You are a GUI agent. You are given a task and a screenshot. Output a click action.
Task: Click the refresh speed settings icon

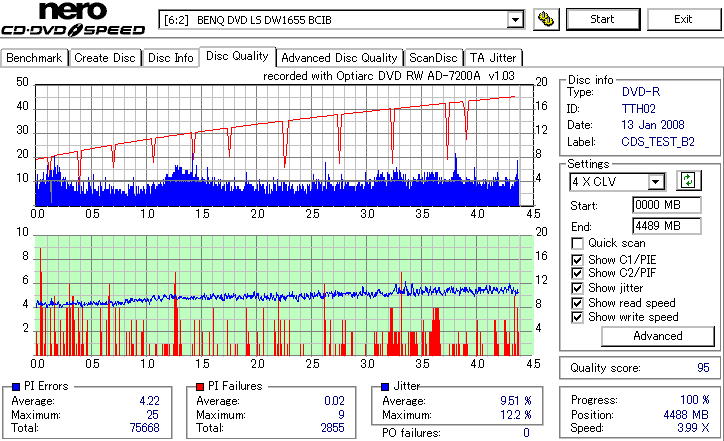(x=688, y=180)
